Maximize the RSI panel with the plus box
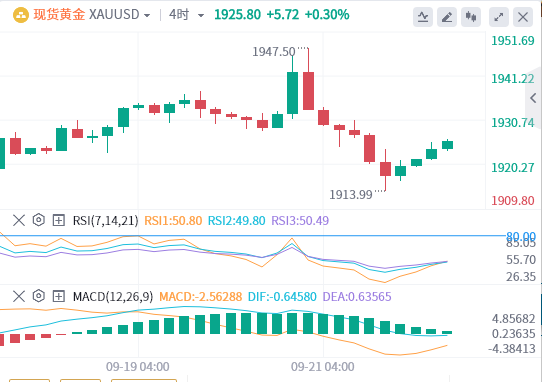 pos(58,220)
